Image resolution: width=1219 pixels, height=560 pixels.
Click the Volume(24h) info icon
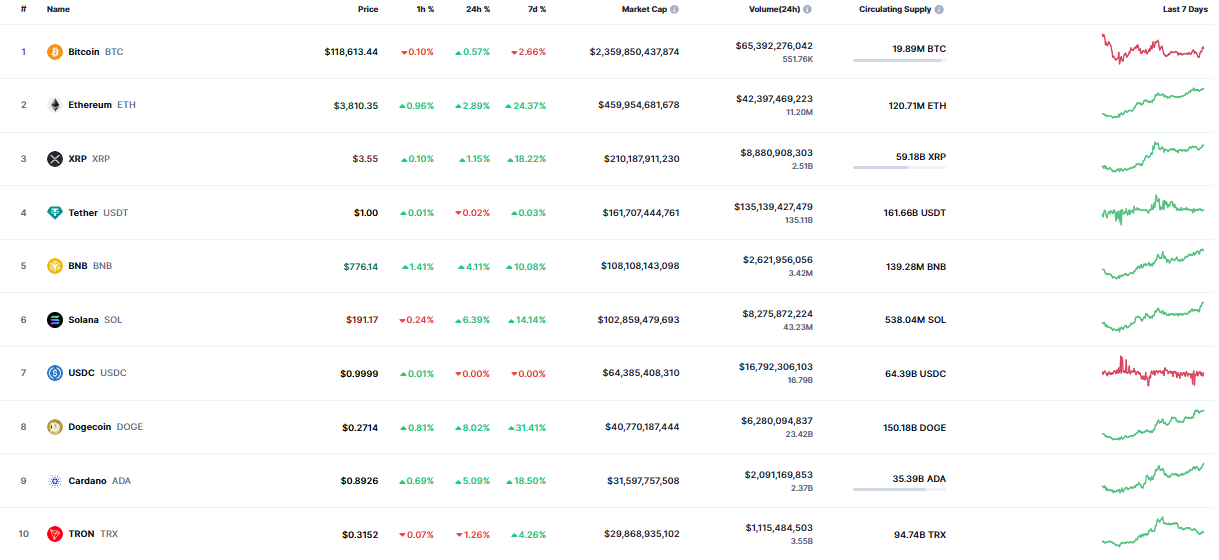coord(807,9)
